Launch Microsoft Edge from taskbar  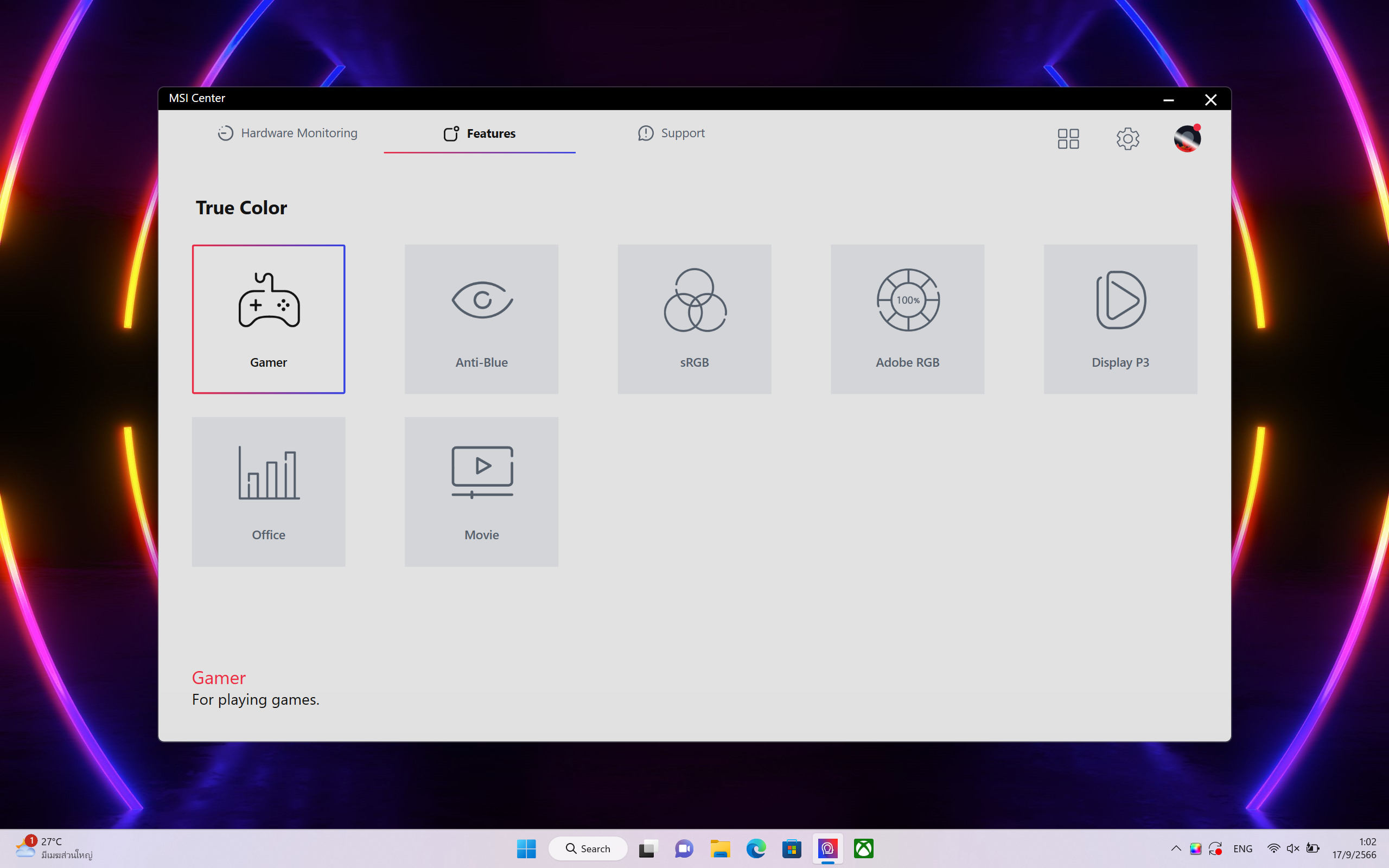click(x=756, y=848)
